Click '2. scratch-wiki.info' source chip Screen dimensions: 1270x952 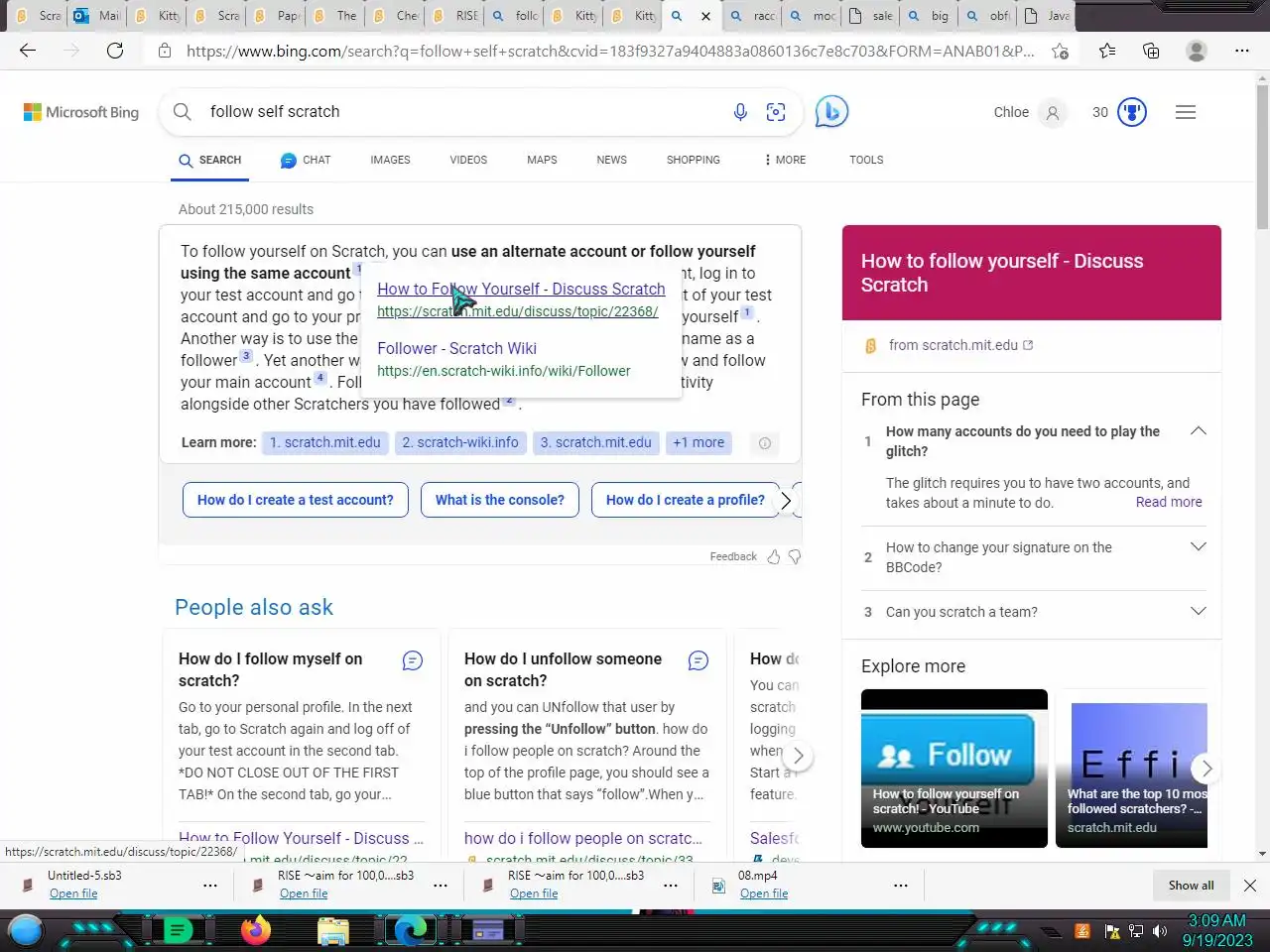(x=460, y=443)
